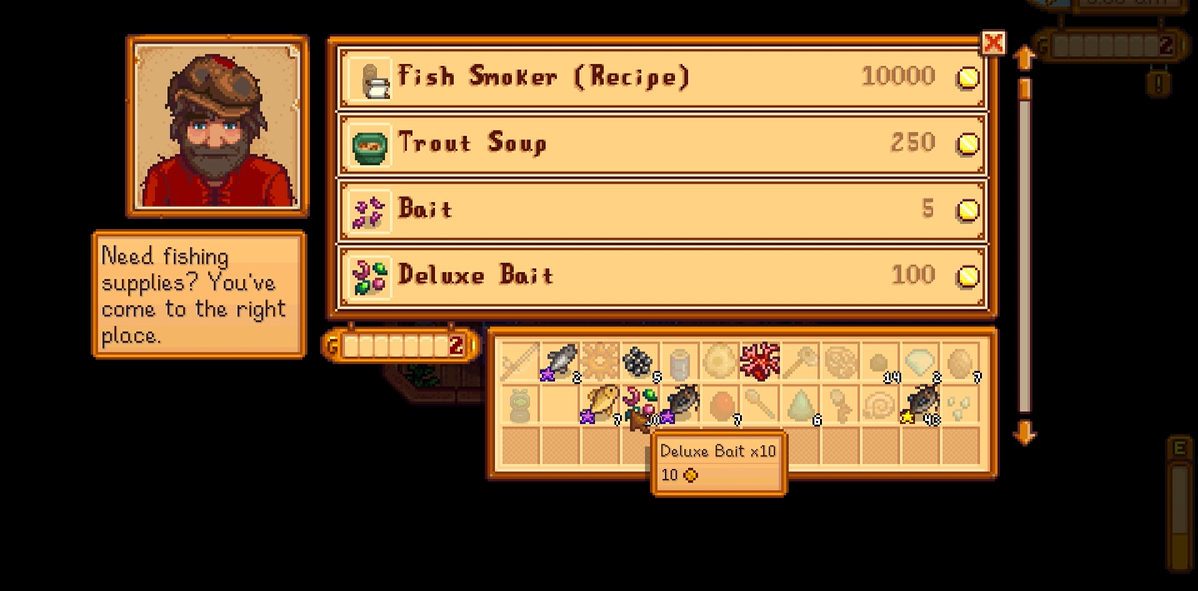The width and height of the screenshot is (1198, 591).
Task: Select the black roe stack of 5
Action: 639,363
